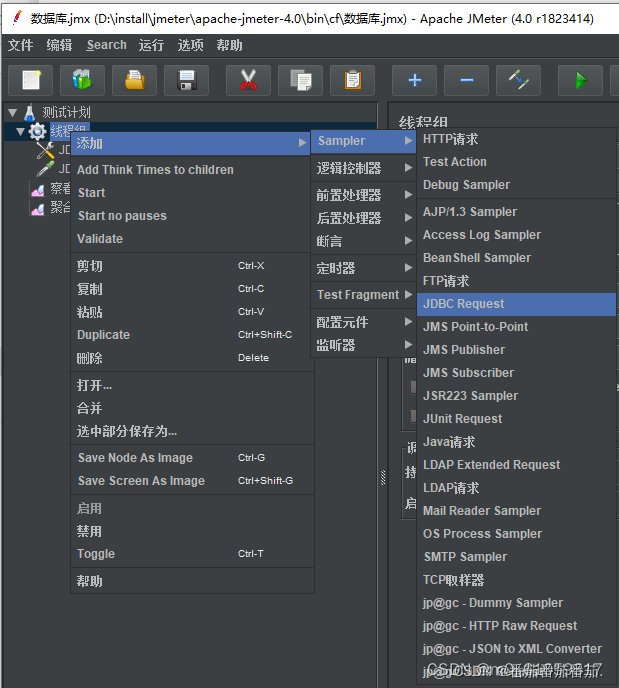Choose BeanShell Sampler entry

[x=516, y=258]
